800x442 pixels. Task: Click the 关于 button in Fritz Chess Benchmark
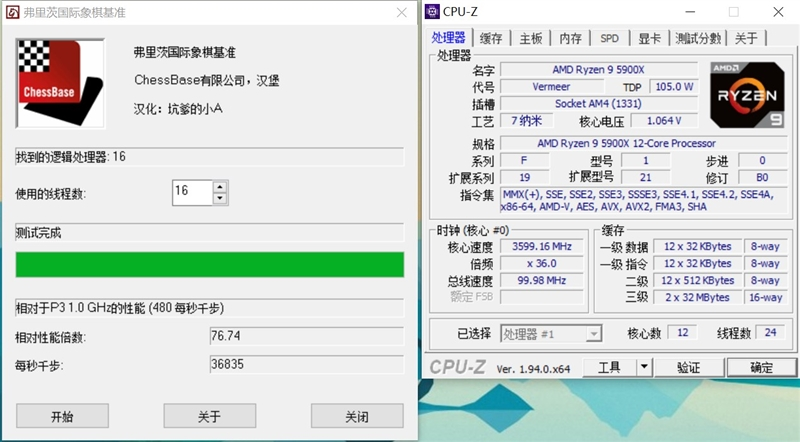(x=210, y=416)
